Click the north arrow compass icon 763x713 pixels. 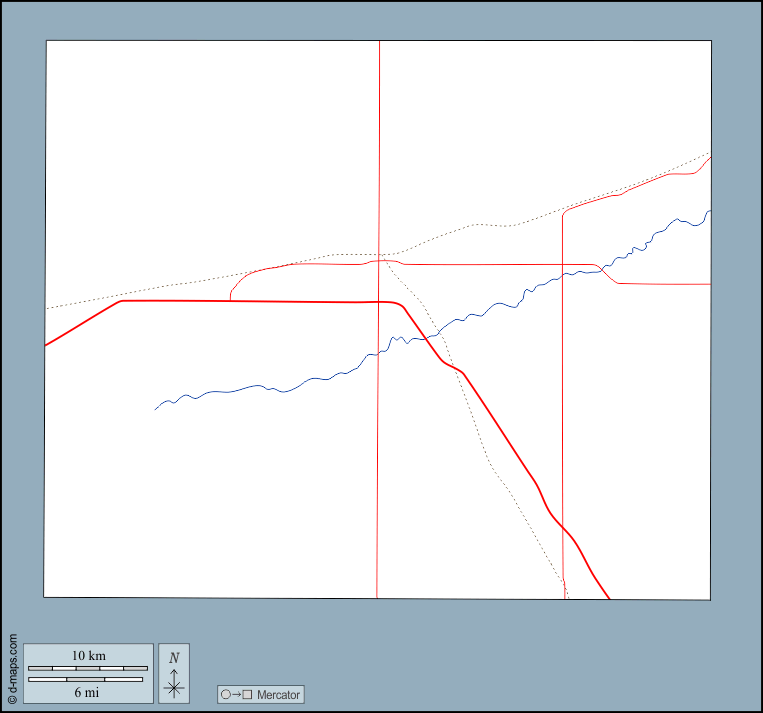pyautogui.click(x=174, y=684)
